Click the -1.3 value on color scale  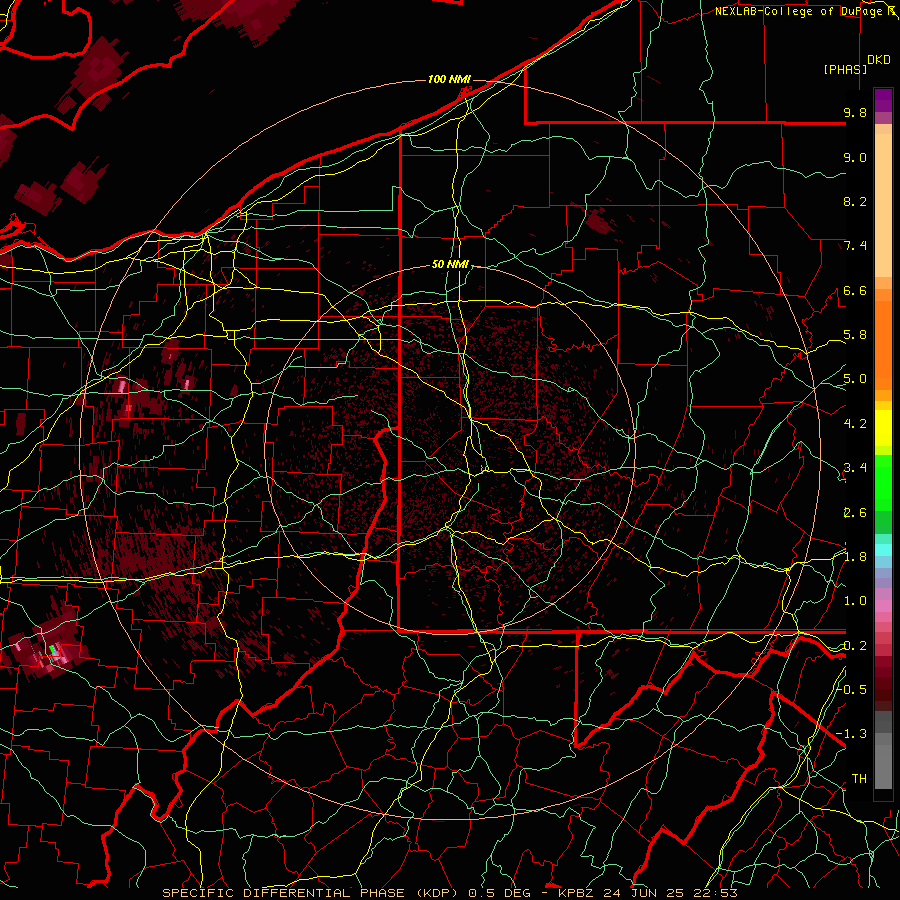[851, 734]
